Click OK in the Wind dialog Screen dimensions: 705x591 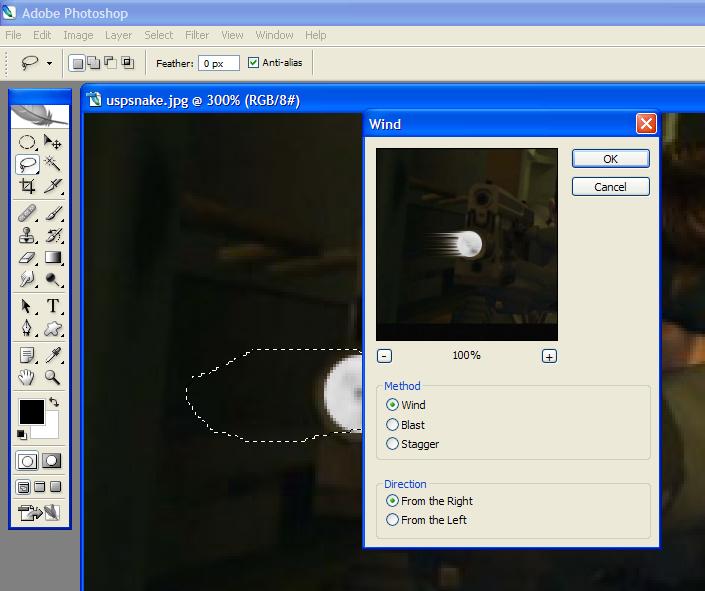click(610, 159)
